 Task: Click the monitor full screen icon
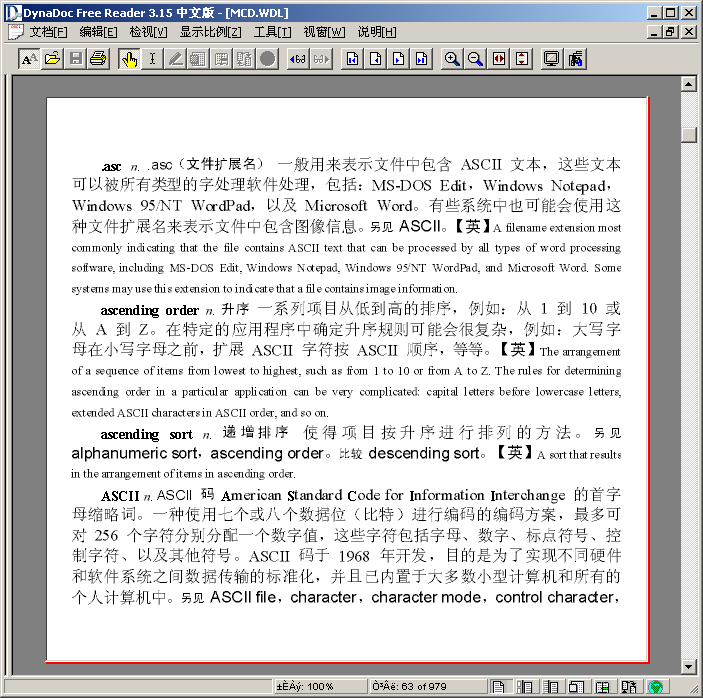coord(551,59)
